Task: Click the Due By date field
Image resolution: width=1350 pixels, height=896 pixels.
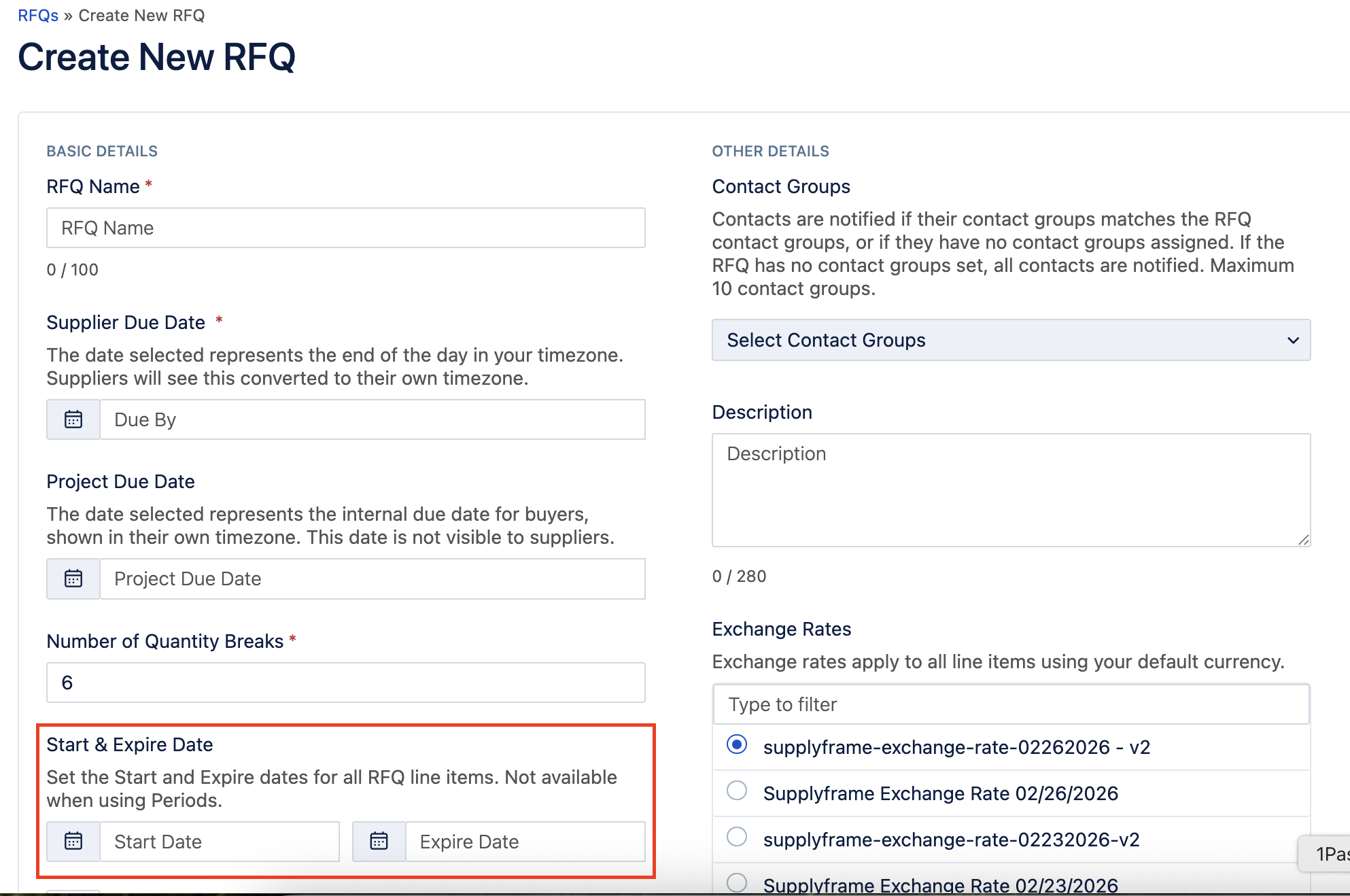Action: (372, 419)
